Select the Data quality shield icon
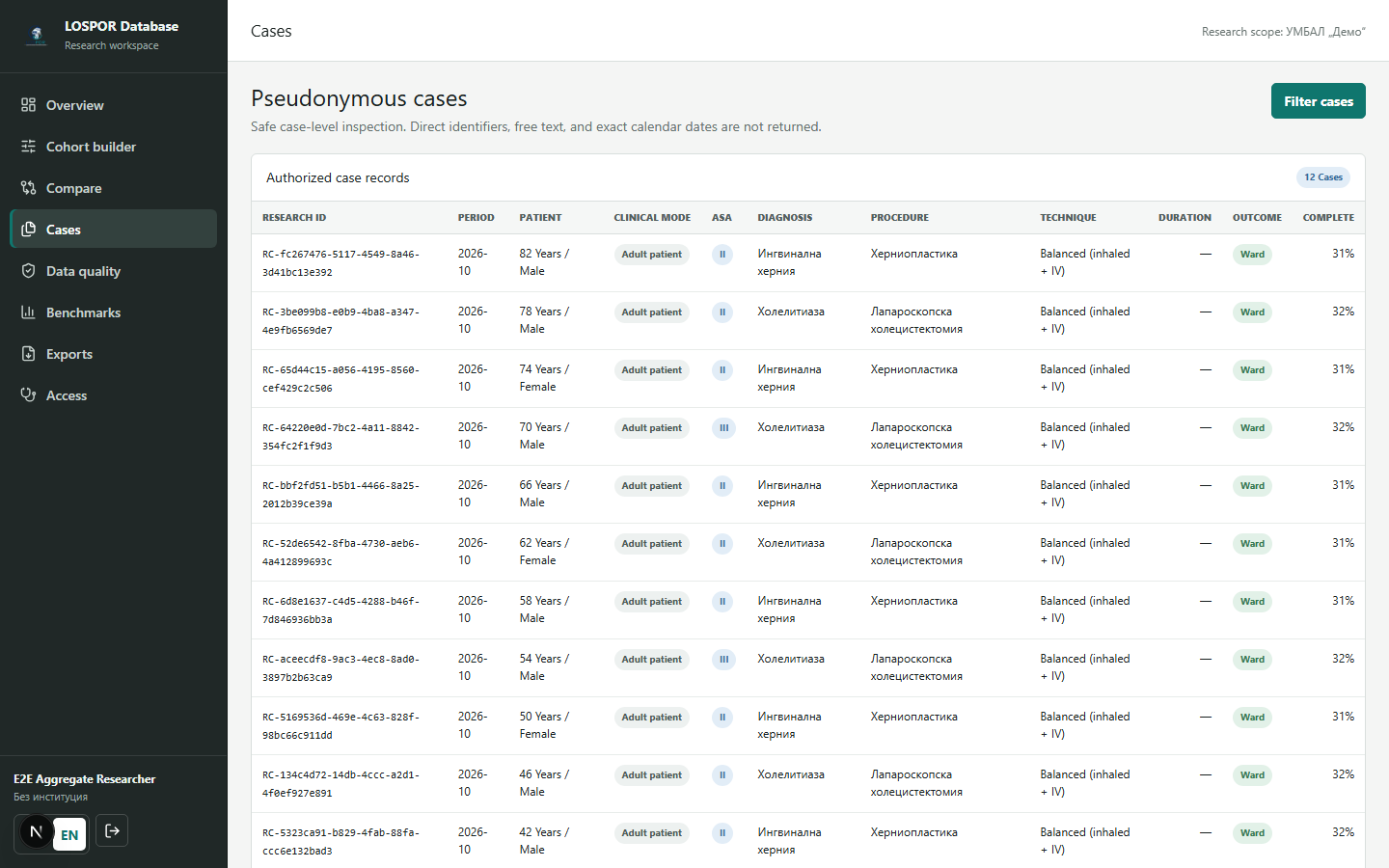The height and width of the screenshot is (868, 1389). click(x=29, y=271)
